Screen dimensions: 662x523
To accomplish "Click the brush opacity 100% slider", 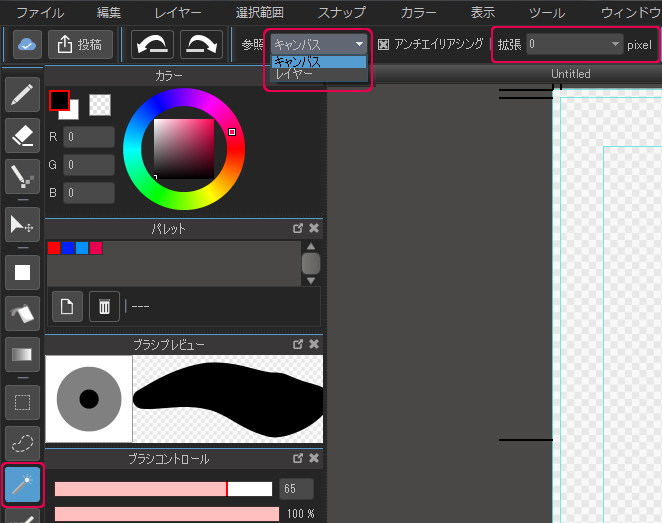I will pyautogui.click(x=167, y=514).
